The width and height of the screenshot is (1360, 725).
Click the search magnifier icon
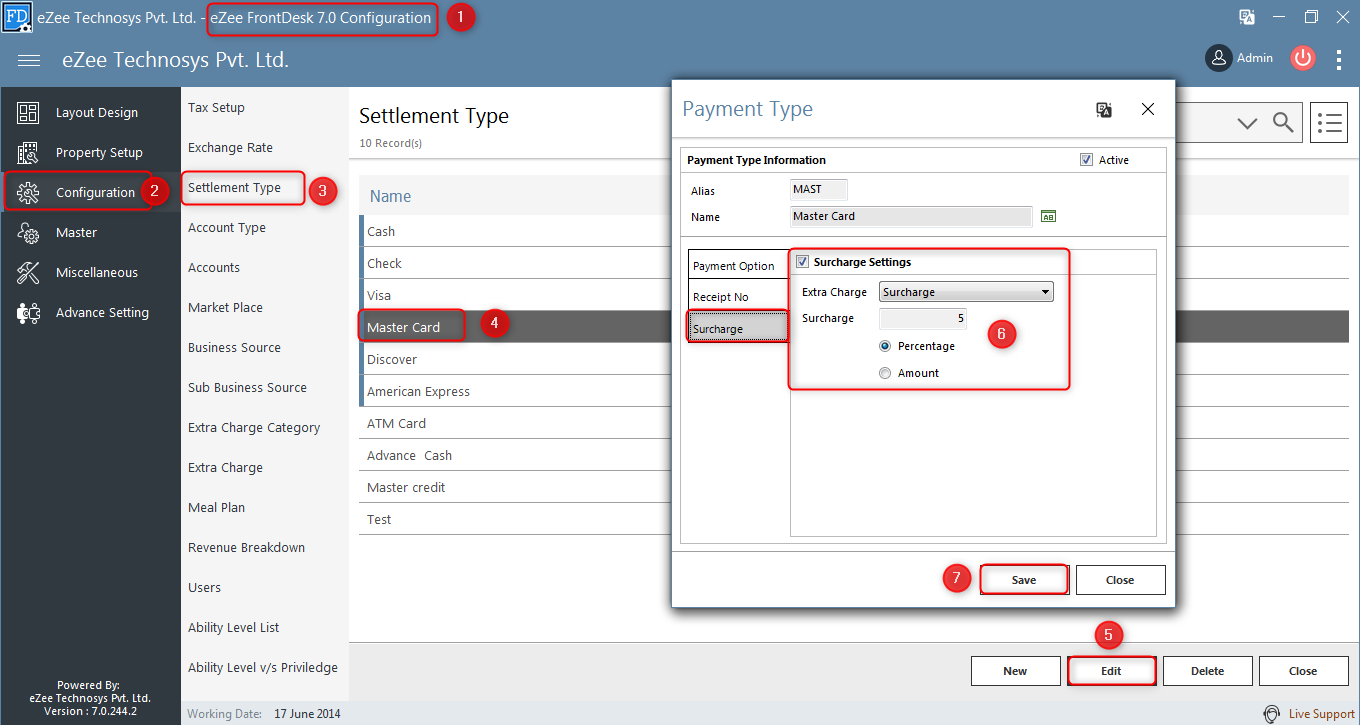click(x=1283, y=122)
